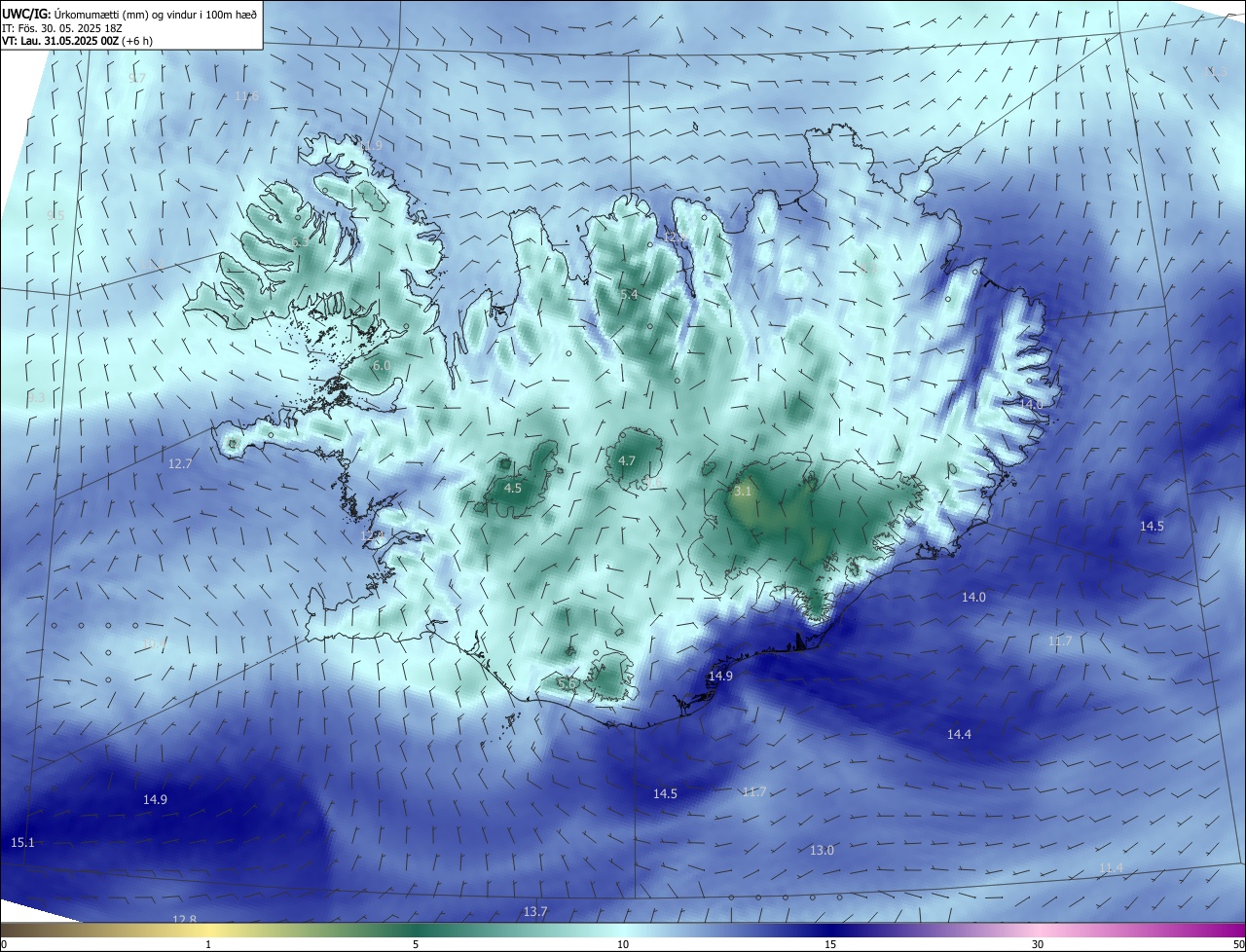Click the '50' label ending the colour scale
Viewport: 1246px width, 952px height.
(x=1238, y=944)
